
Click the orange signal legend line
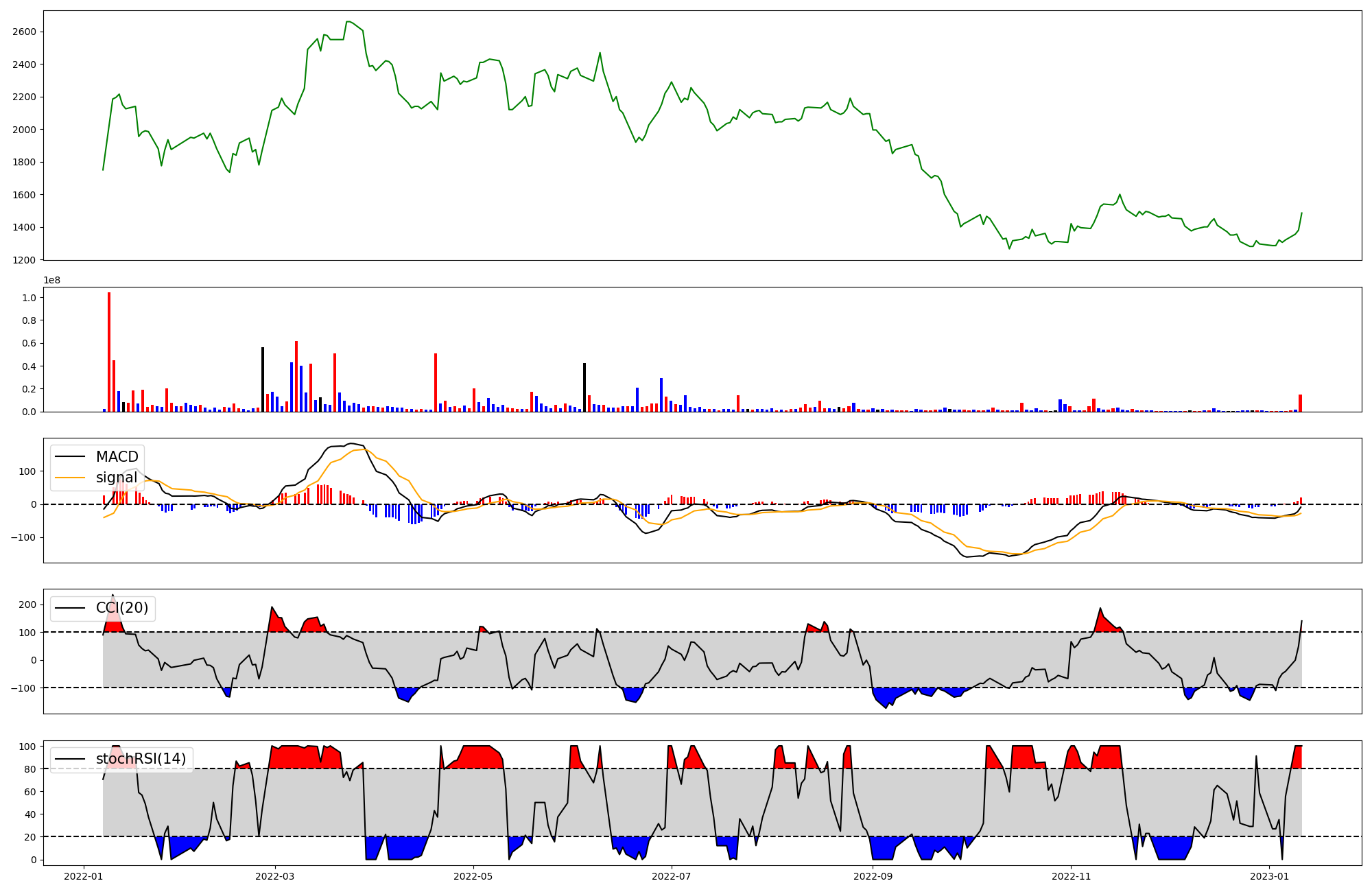pyautogui.click(x=69, y=478)
